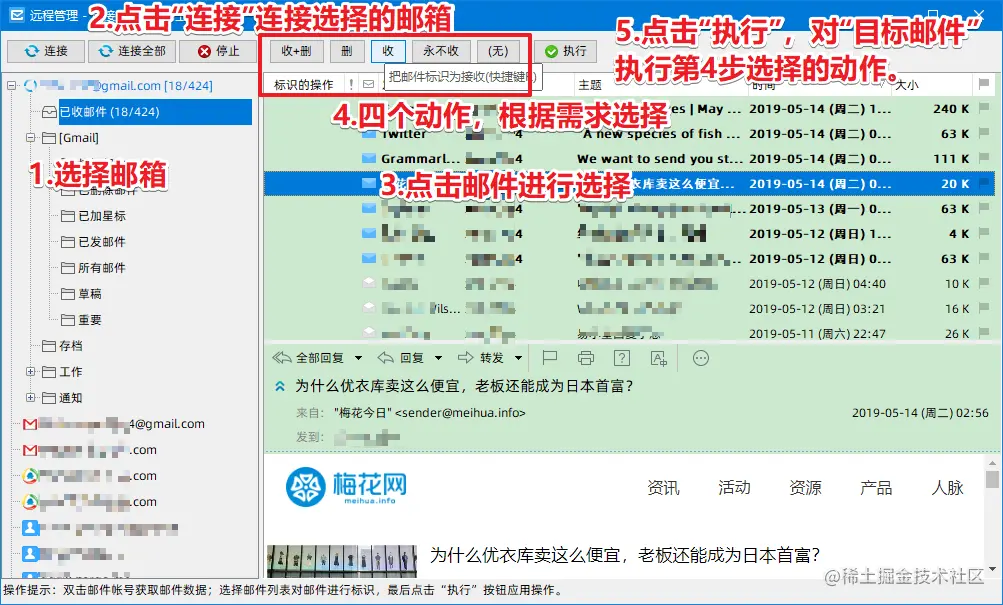The width and height of the screenshot is (1003, 605).
Task: Click the 转发 forward button
Action: tap(481, 358)
